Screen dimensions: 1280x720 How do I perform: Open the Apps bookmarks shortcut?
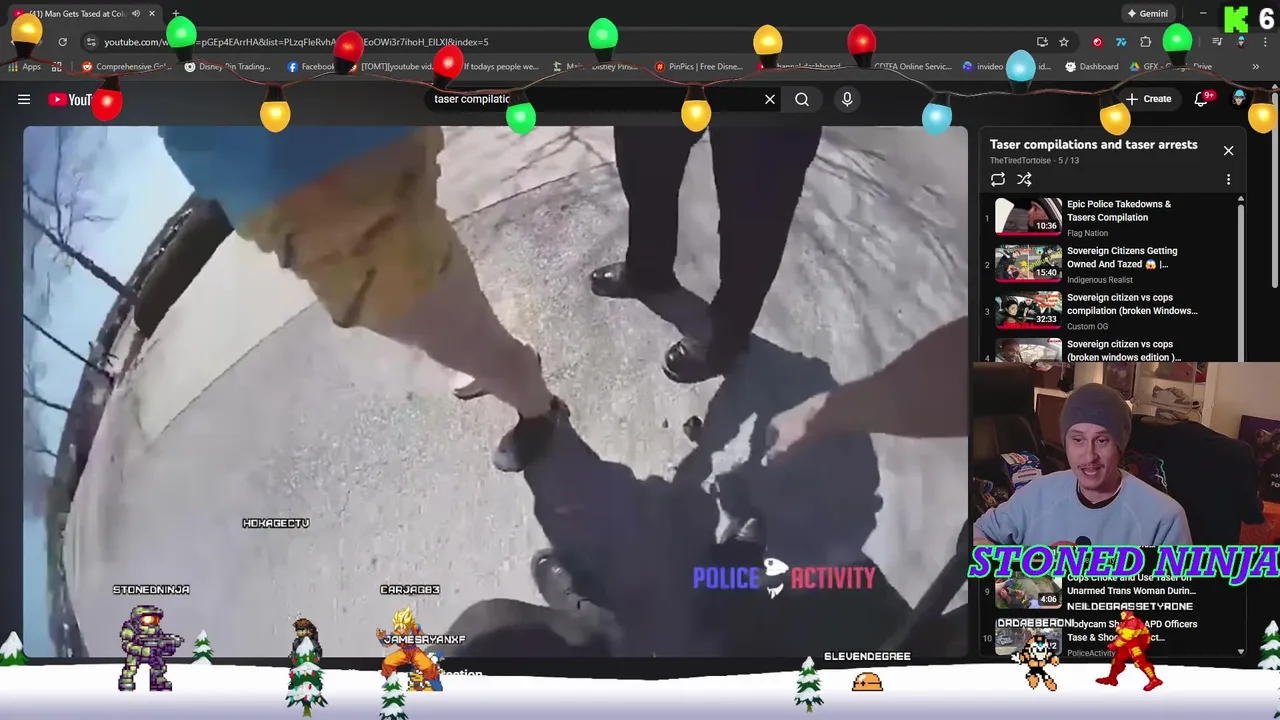(x=24, y=67)
